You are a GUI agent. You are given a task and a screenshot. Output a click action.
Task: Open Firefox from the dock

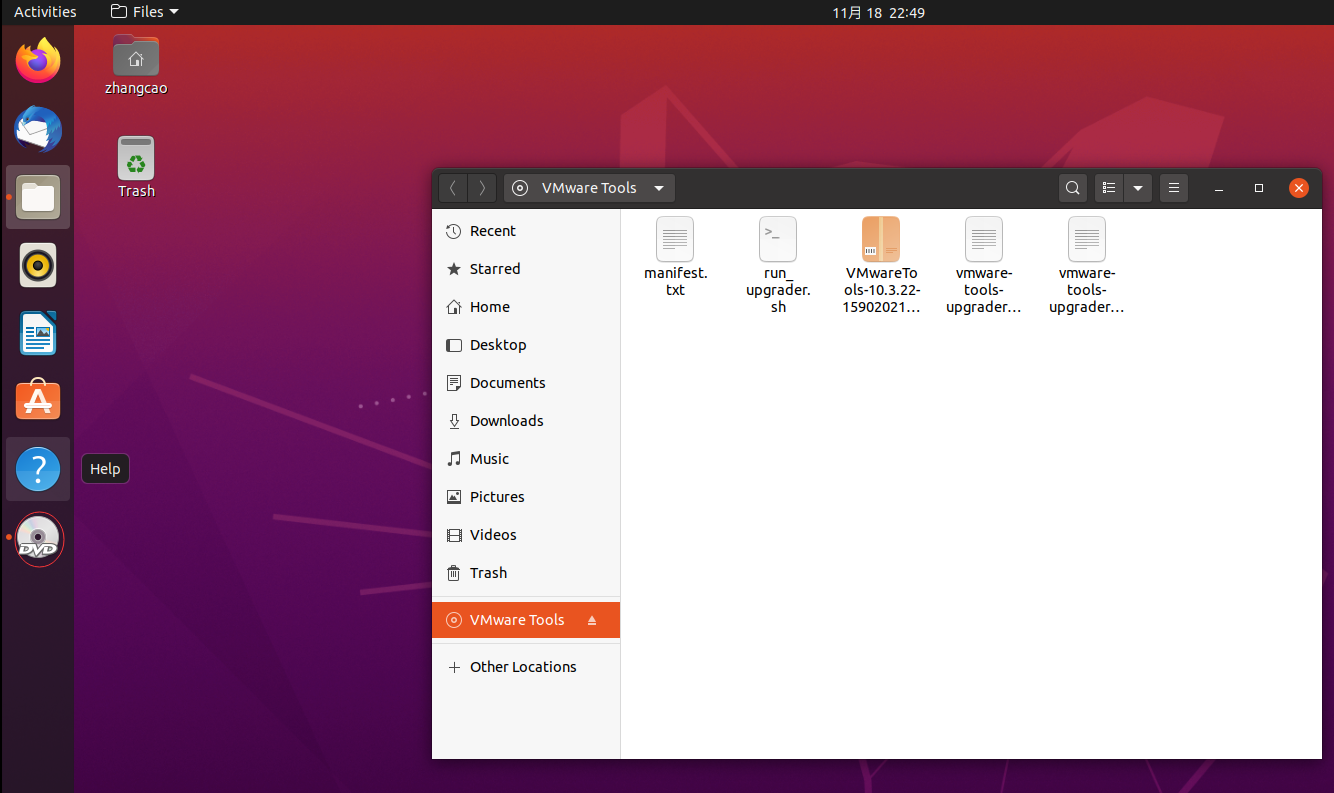pyautogui.click(x=38, y=61)
